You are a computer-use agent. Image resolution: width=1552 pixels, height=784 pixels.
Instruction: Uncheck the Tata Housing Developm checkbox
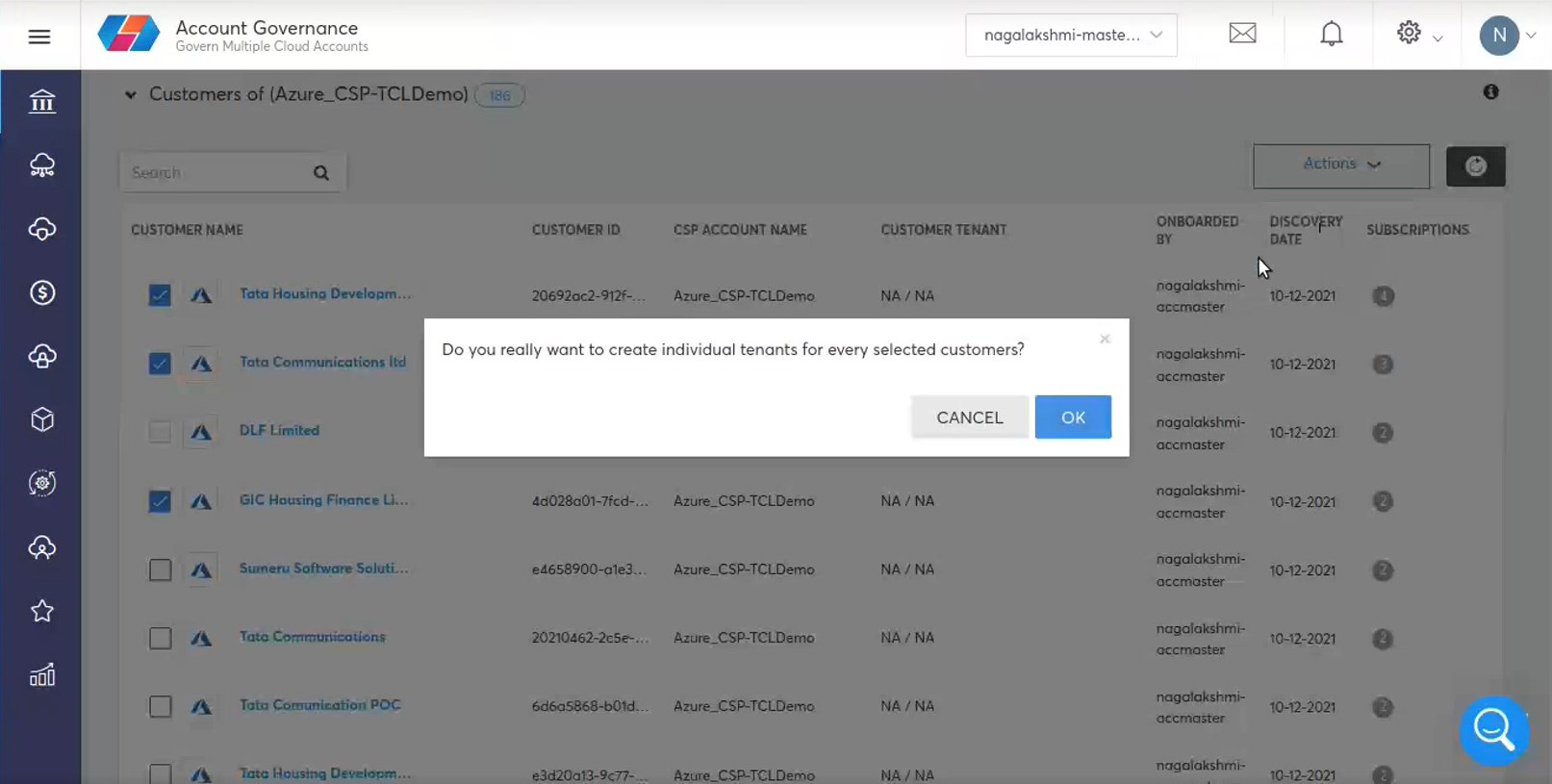pos(160,295)
